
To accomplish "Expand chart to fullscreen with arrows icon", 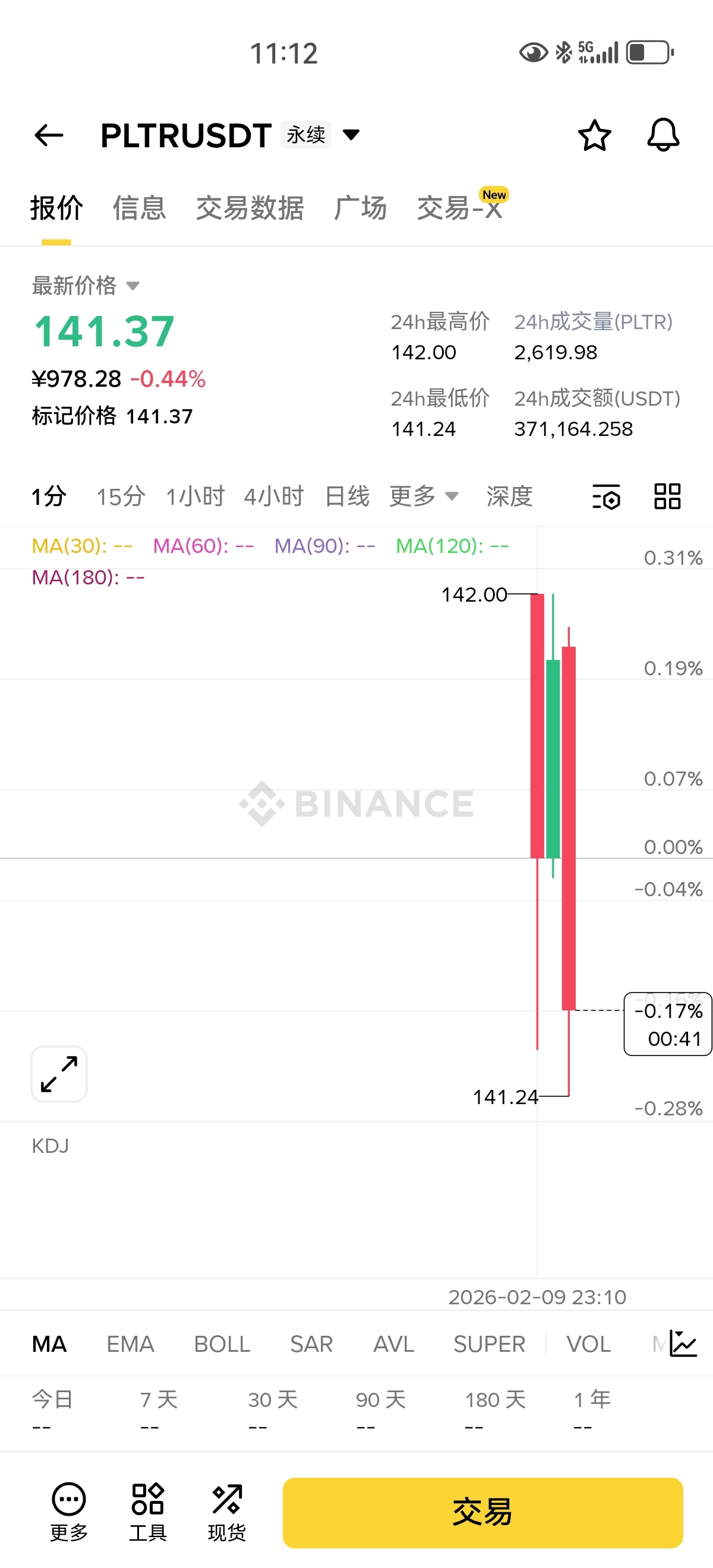I will pyautogui.click(x=59, y=1074).
